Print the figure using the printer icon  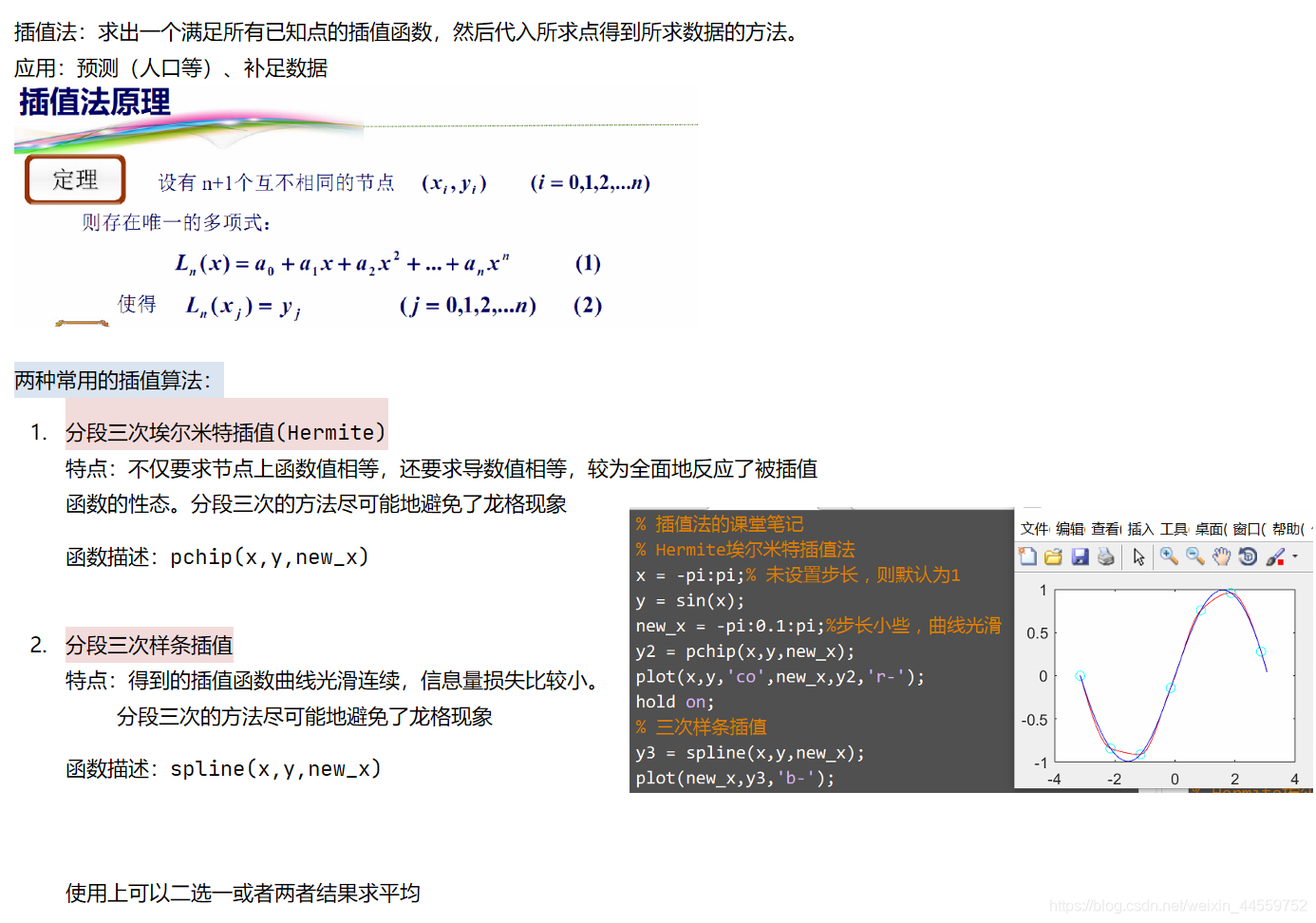click(1105, 556)
